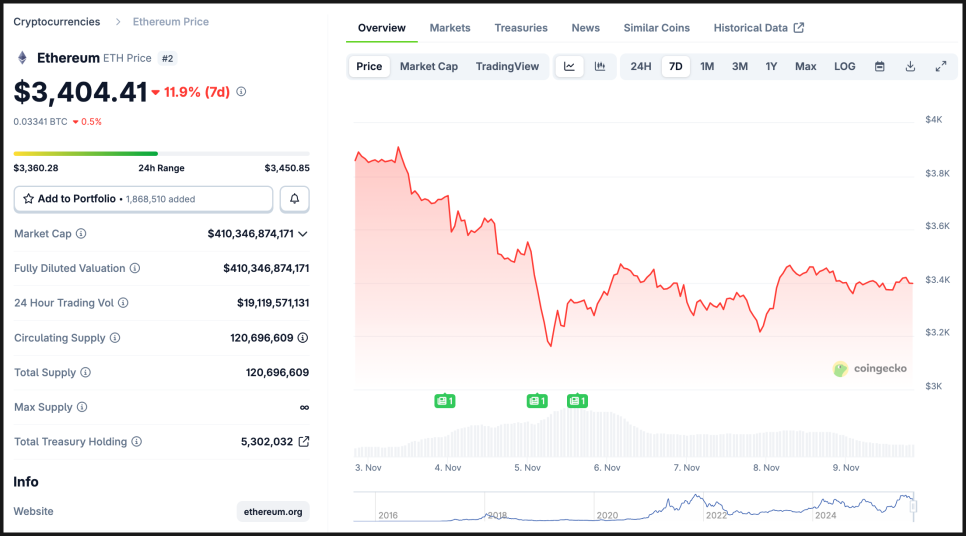Click Add to Portfolio button
966x536 pixels.
[143, 199]
